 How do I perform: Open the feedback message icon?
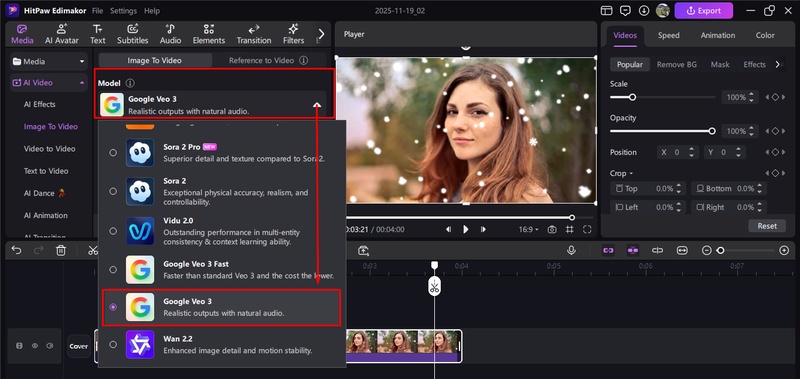[x=625, y=11]
